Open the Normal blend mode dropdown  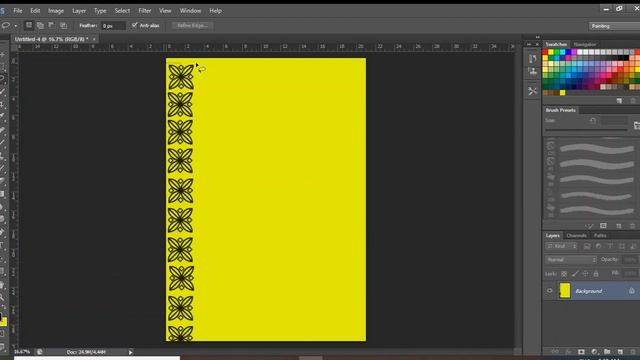[571, 260]
